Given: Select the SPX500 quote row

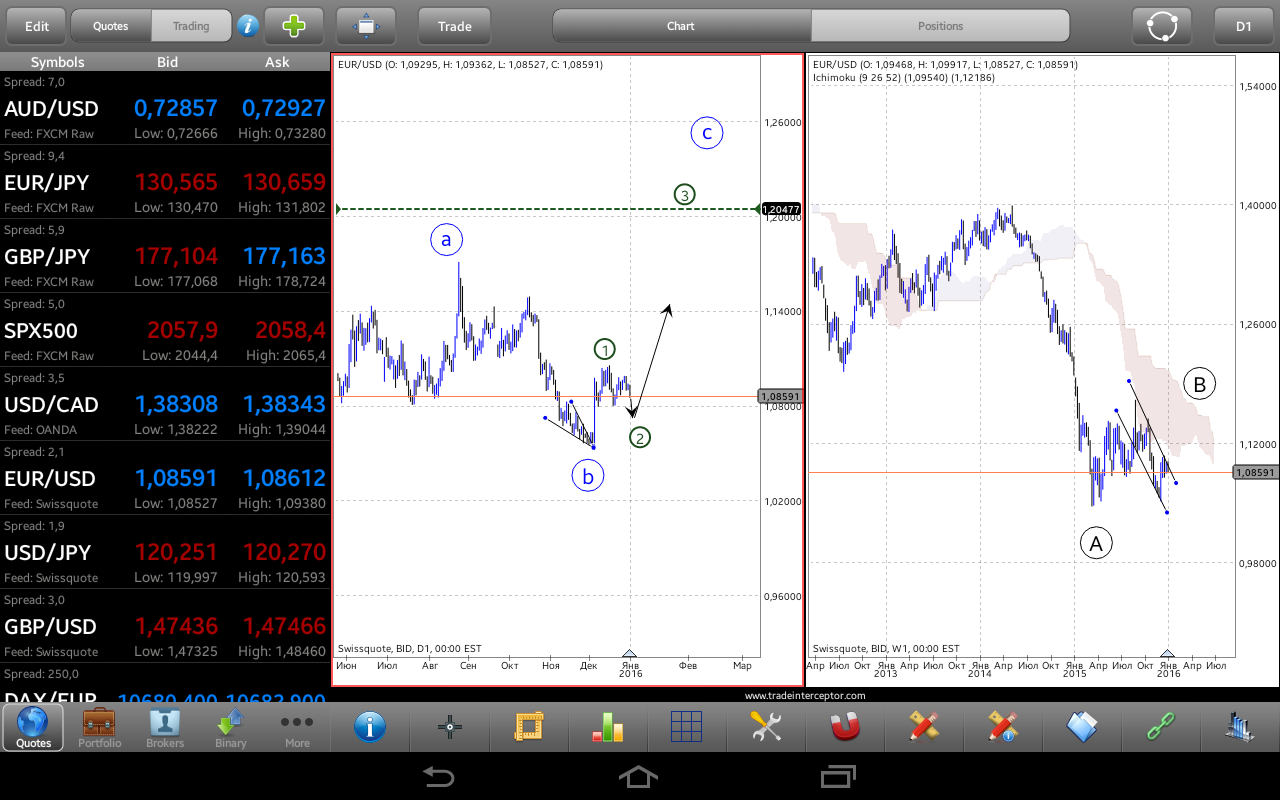Looking at the screenshot, I should pos(165,330).
